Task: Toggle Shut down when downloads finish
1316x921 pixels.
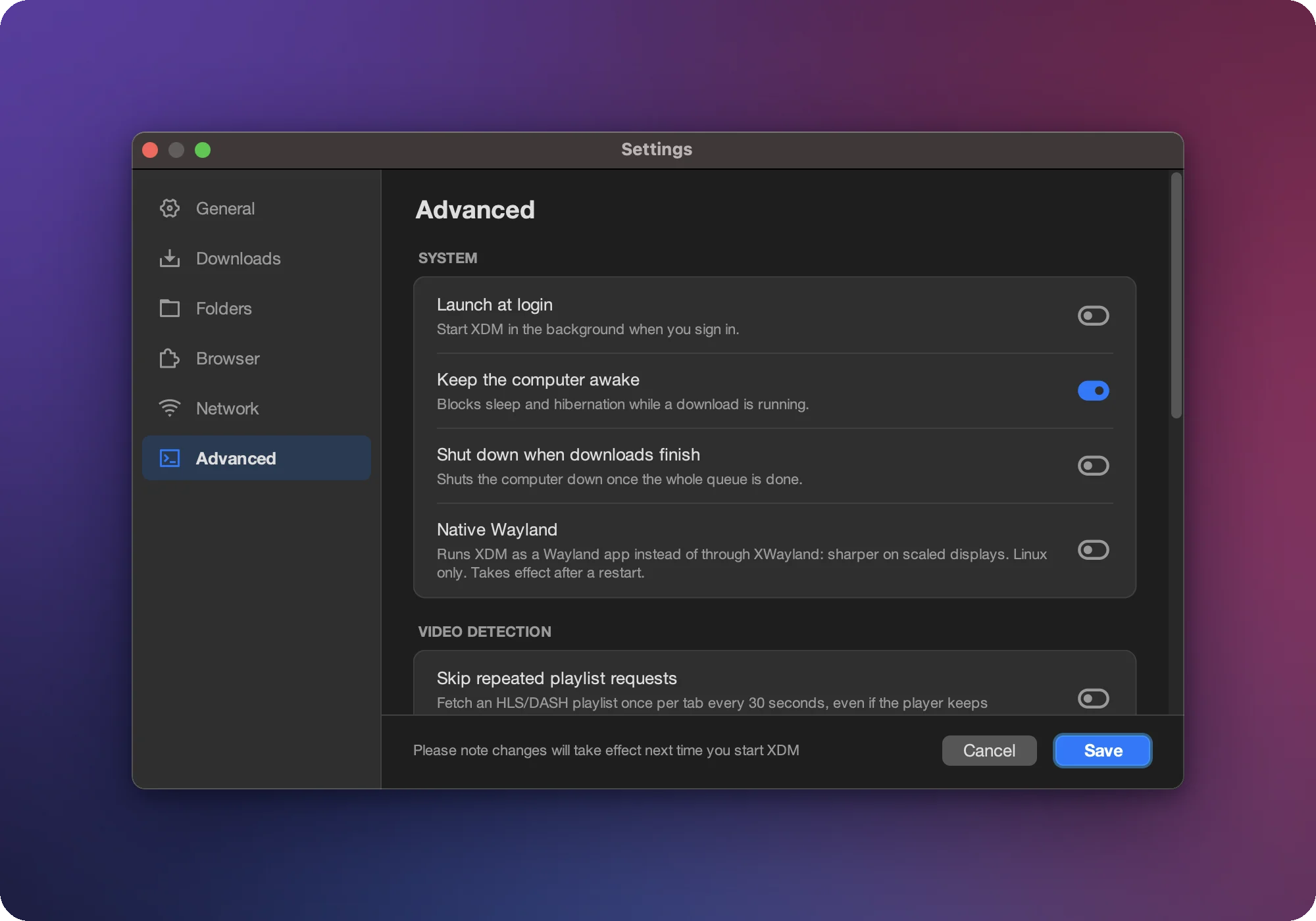Action: click(1093, 466)
